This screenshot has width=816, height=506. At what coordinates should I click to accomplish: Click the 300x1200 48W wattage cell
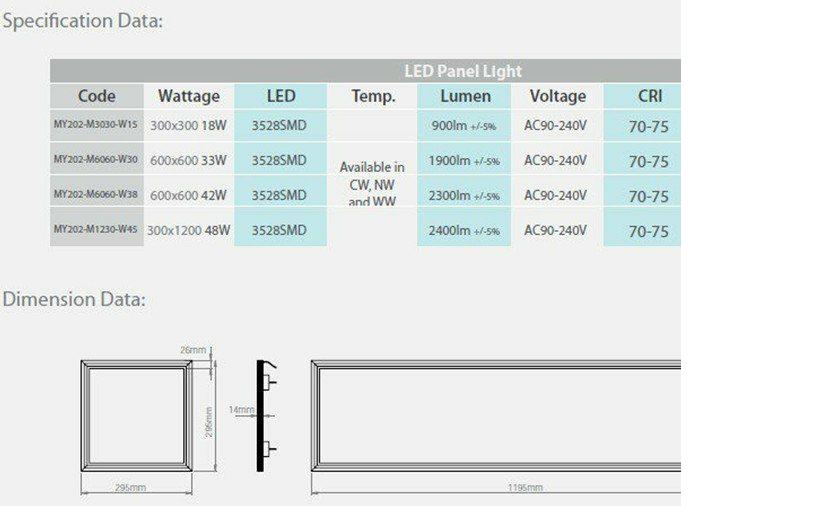click(188, 230)
